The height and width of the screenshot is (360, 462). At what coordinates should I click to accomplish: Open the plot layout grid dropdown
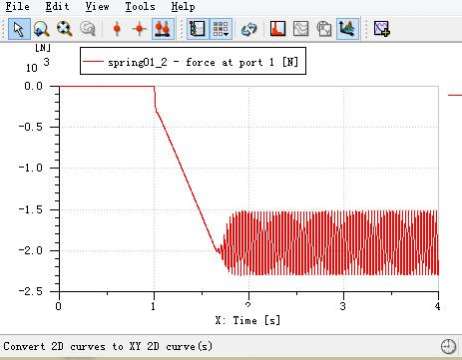(x=221, y=29)
